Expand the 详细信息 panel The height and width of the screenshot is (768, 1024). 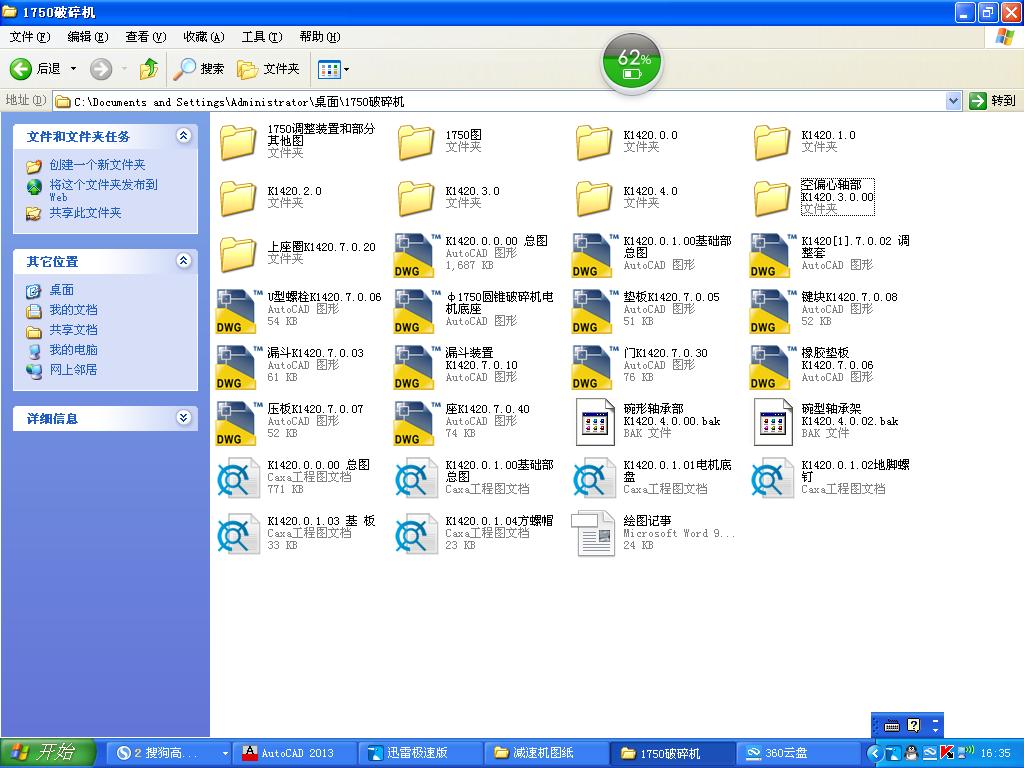click(x=184, y=417)
